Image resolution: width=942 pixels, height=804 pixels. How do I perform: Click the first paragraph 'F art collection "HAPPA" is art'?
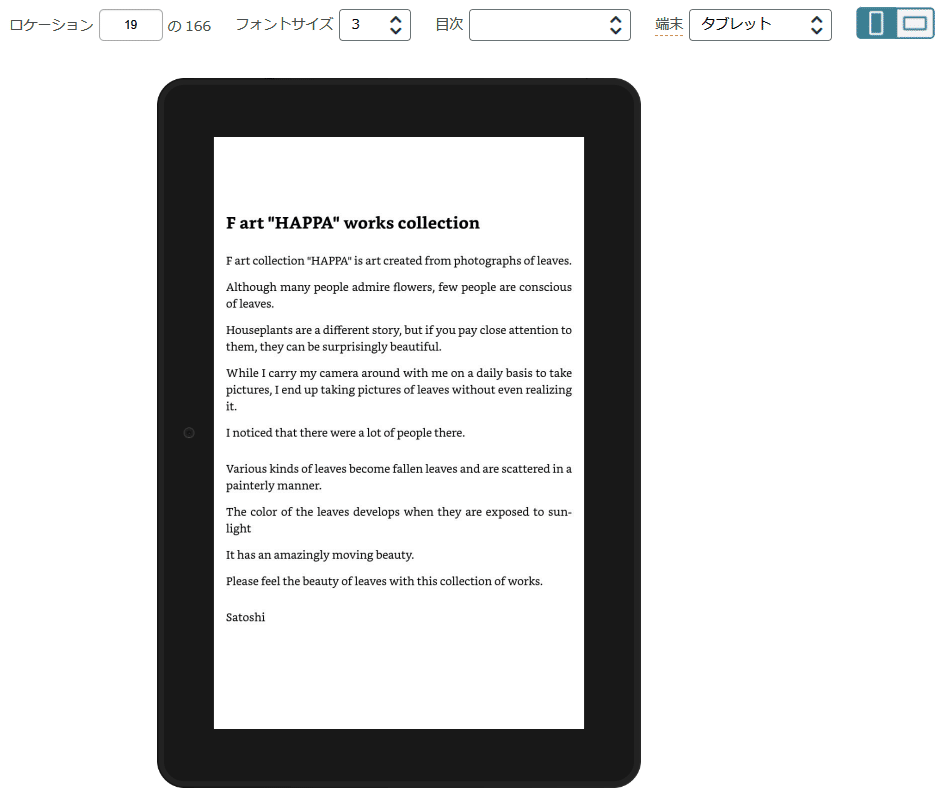(399, 261)
